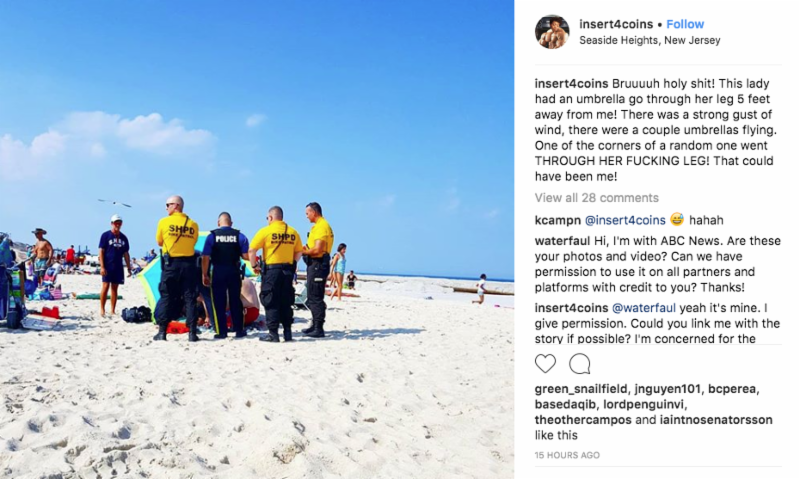The width and height of the screenshot is (800, 479).
Task: Open lordpenguinvi liker profile
Action: coord(644,405)
